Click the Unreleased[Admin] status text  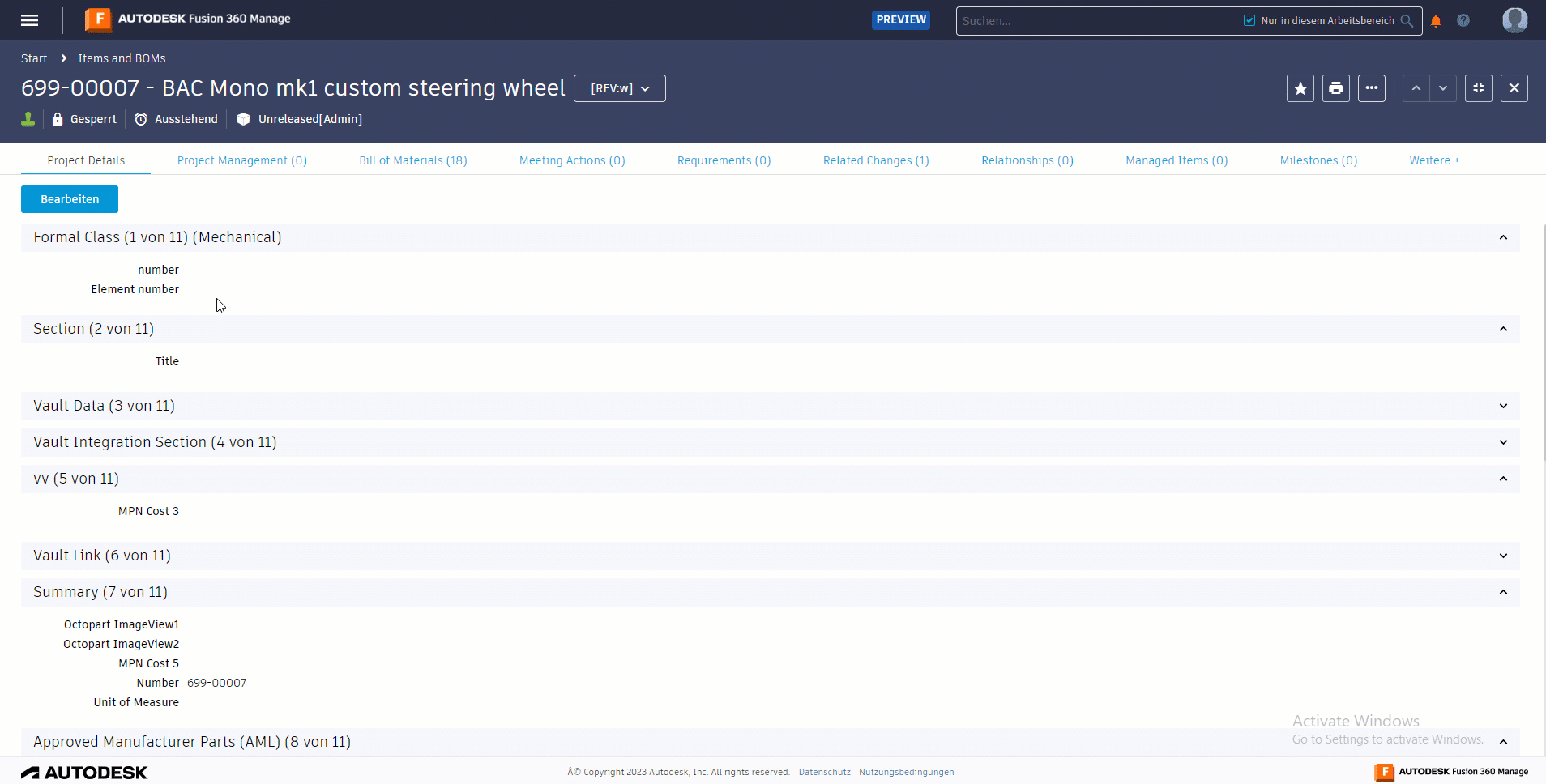(310, 119)
